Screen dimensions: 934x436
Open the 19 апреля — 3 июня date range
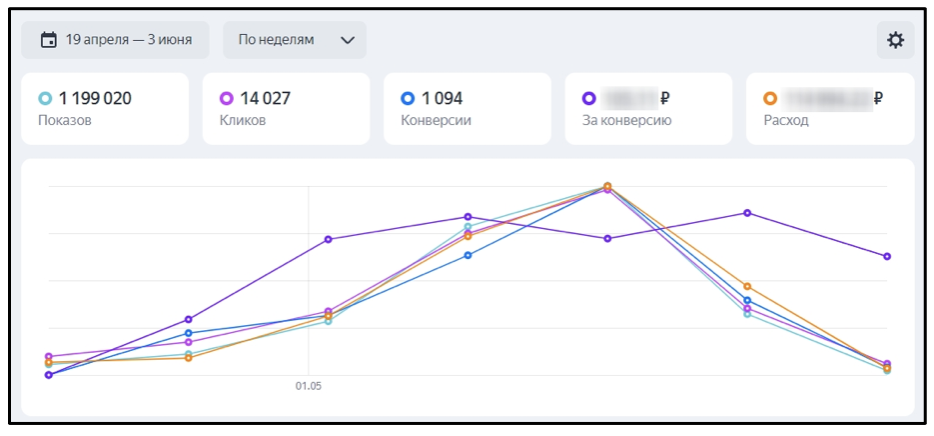pyautogui.click(x=115, y=40)
